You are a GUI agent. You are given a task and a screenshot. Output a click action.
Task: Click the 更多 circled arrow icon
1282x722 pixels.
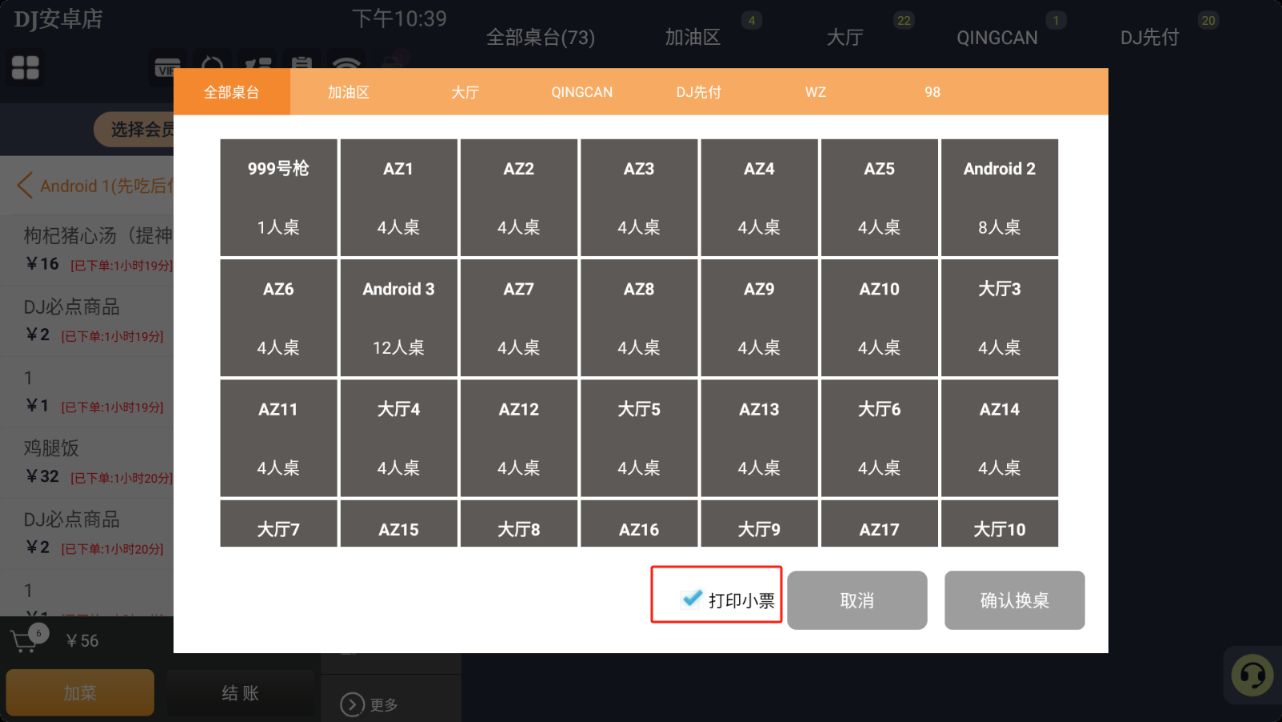[352, 704]
